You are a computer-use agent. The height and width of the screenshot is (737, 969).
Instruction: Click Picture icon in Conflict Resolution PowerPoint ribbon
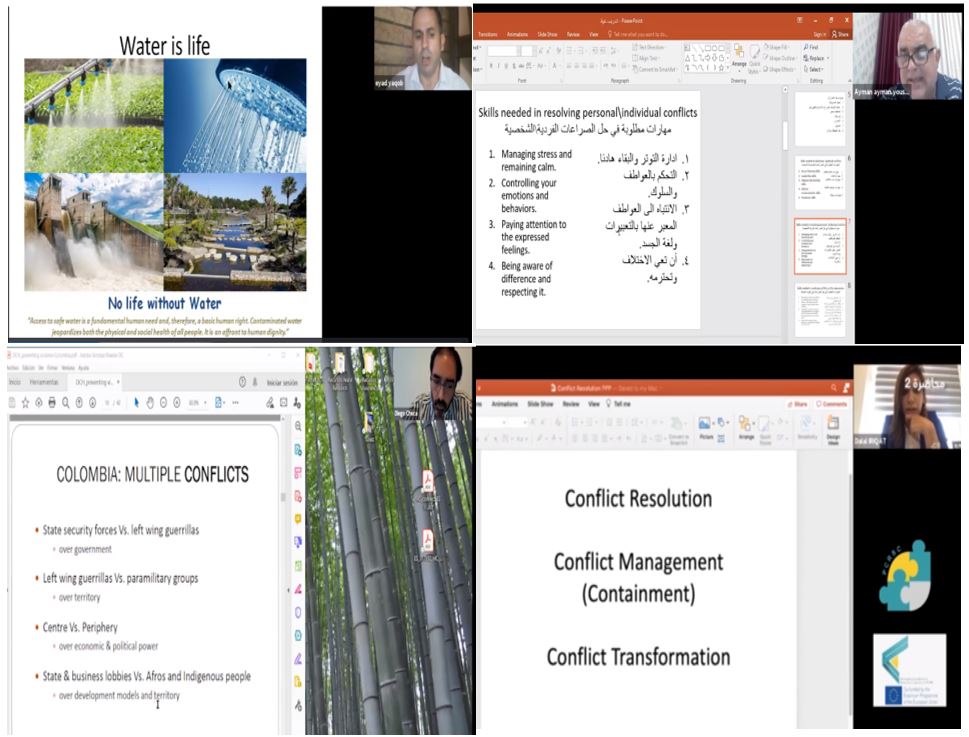click(x=705, y=427)
